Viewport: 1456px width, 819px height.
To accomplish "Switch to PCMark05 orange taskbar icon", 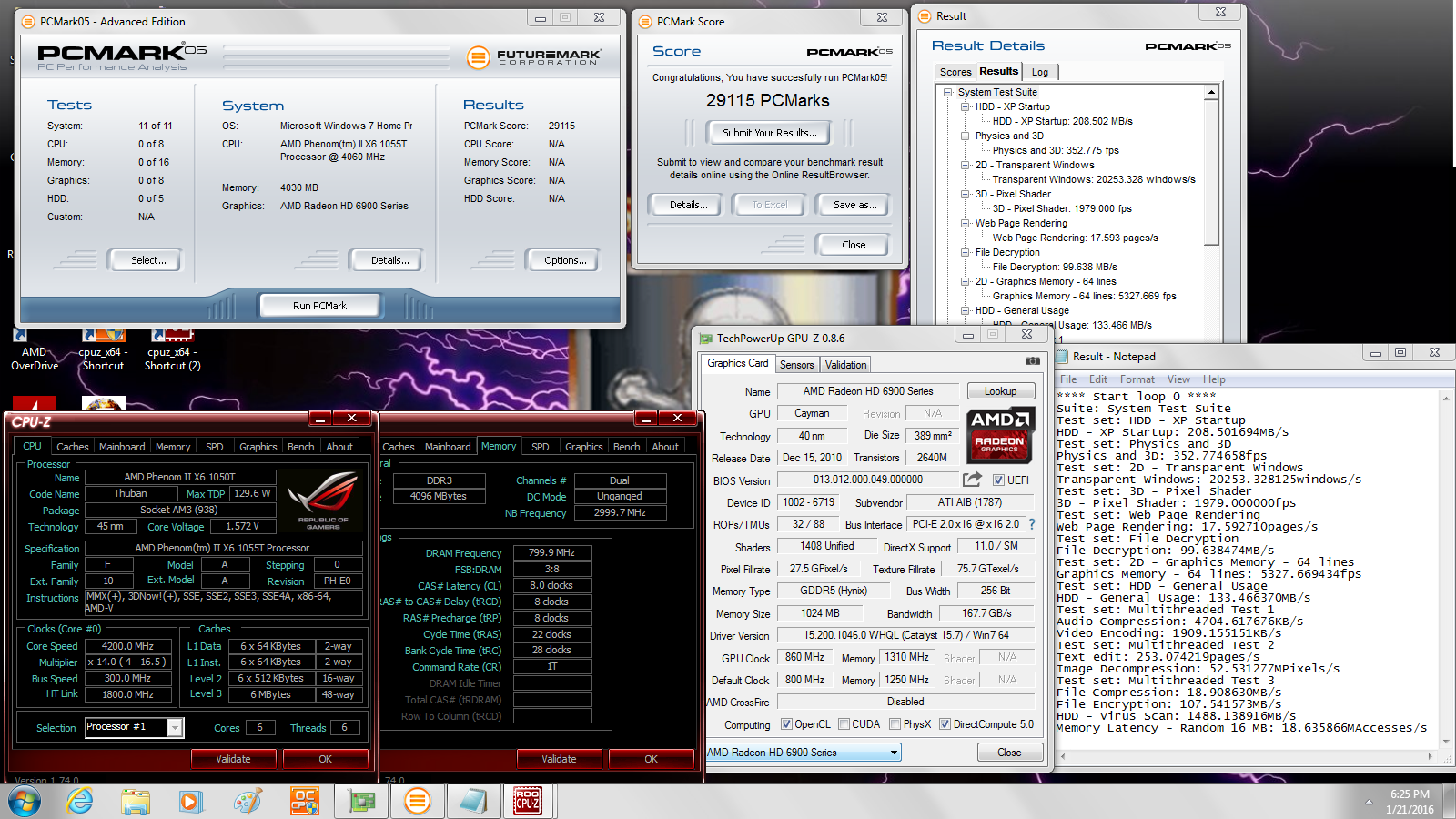I will [x=418, y=801].
